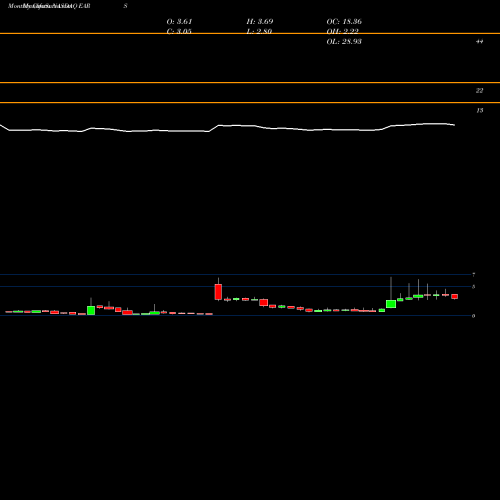
Task: Click the "0" price axis label
Action: 473,316
